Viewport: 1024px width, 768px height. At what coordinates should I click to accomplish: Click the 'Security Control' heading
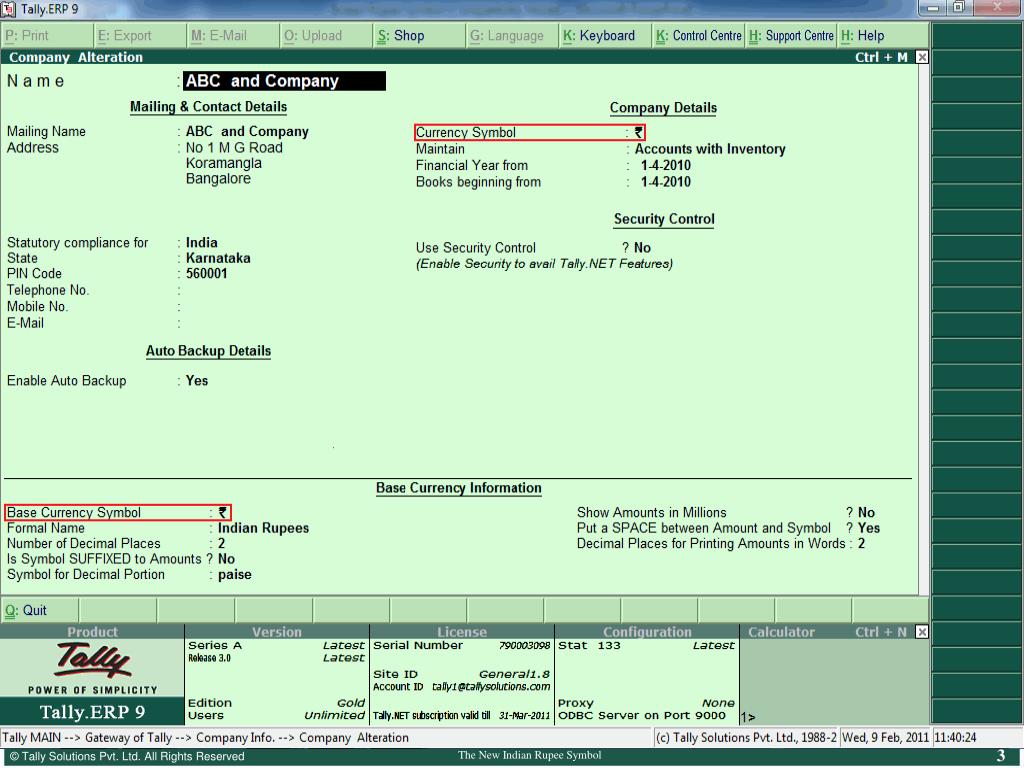tap(664, 219)
